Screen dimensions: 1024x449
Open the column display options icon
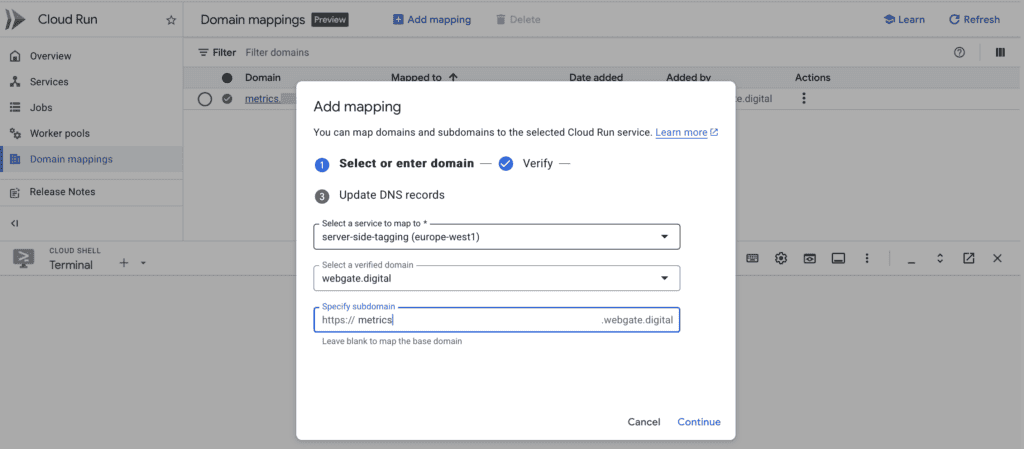(1000, 52)
